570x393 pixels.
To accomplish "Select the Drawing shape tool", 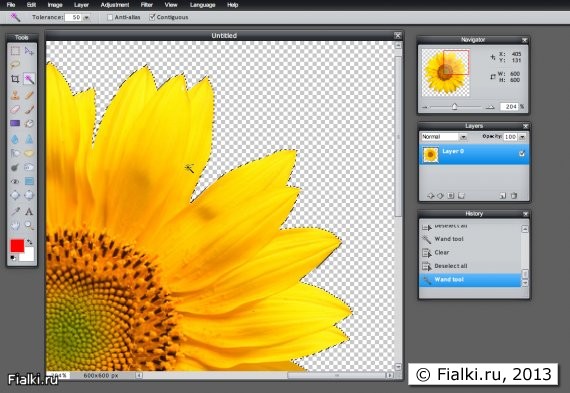I will (29, 181).
